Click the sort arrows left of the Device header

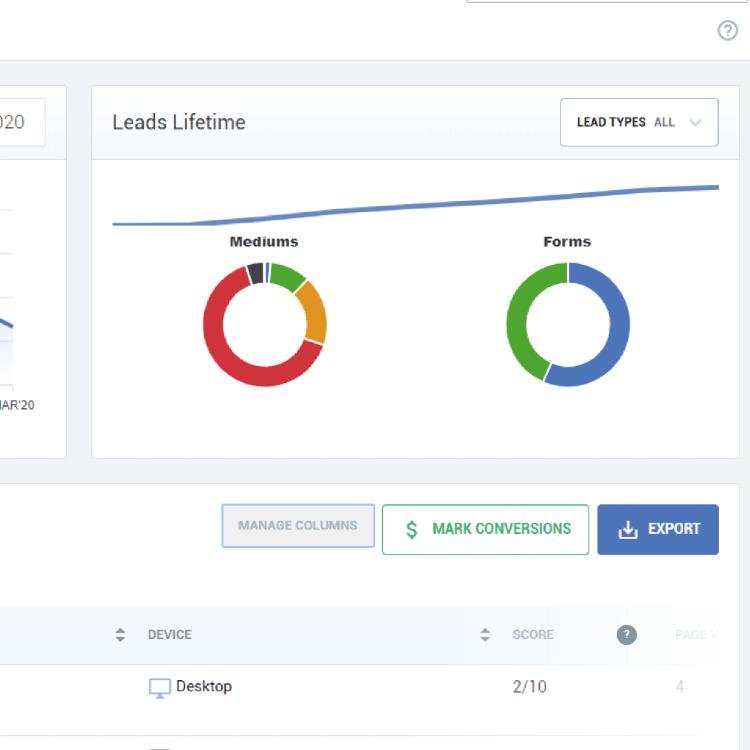121,635
